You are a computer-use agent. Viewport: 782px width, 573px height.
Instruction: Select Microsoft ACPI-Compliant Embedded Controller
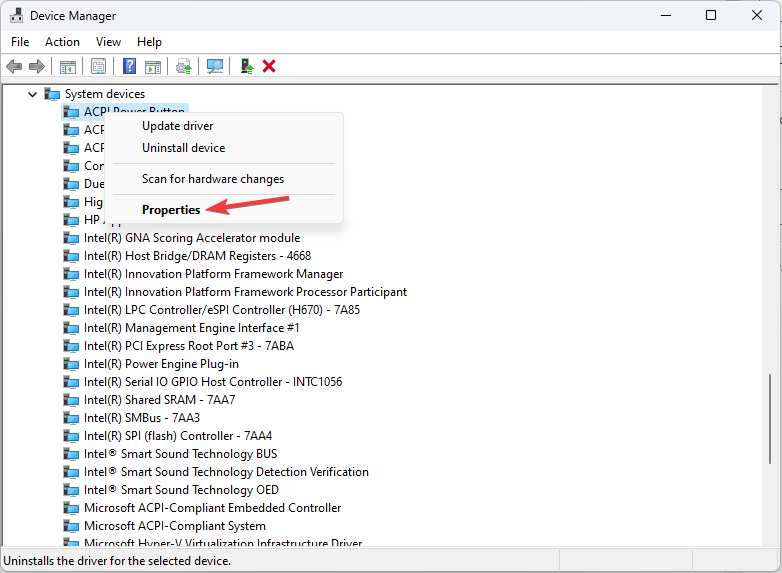[x=212, y=508]
